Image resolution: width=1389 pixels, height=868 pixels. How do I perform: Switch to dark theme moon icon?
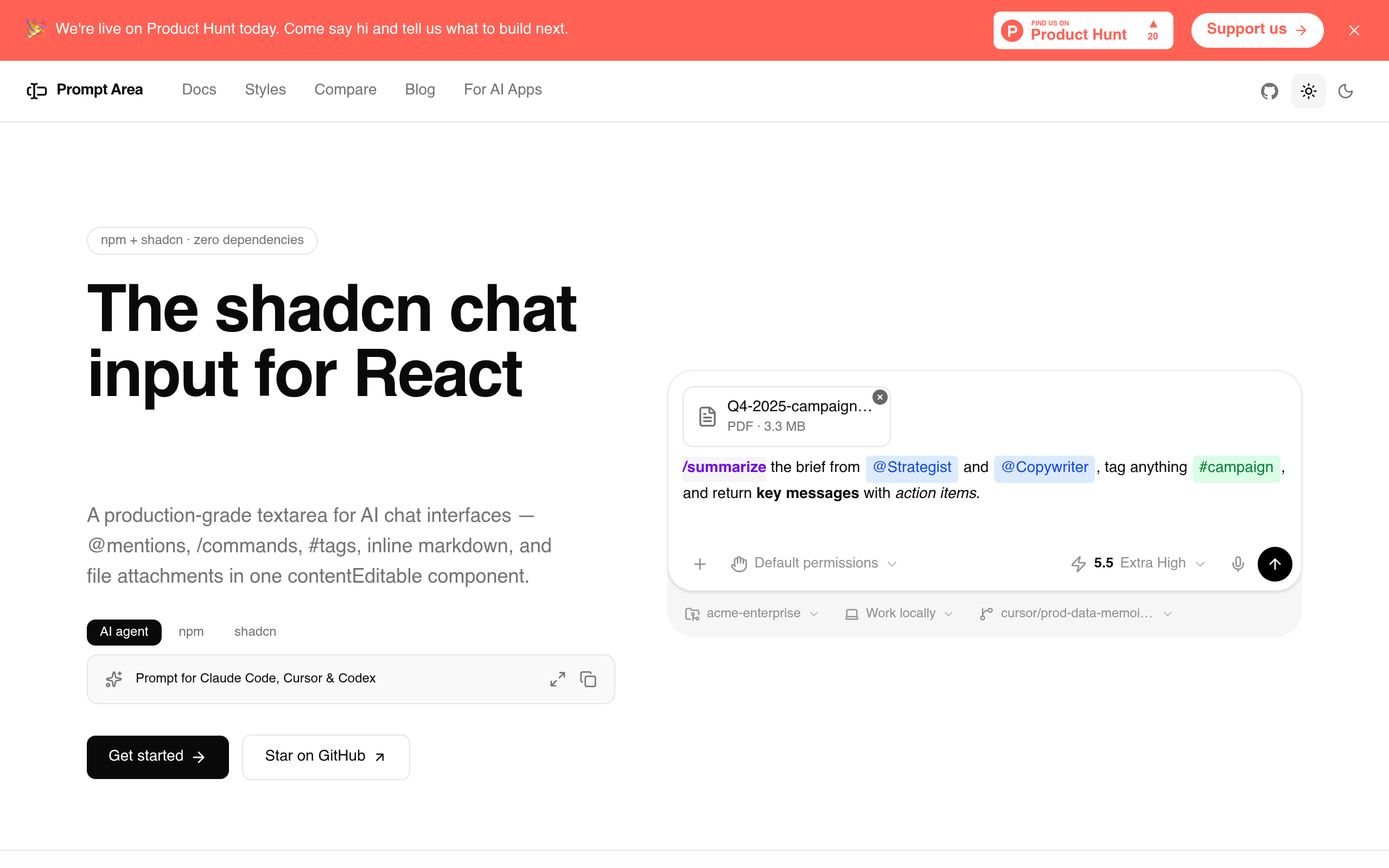point(1346,91)
